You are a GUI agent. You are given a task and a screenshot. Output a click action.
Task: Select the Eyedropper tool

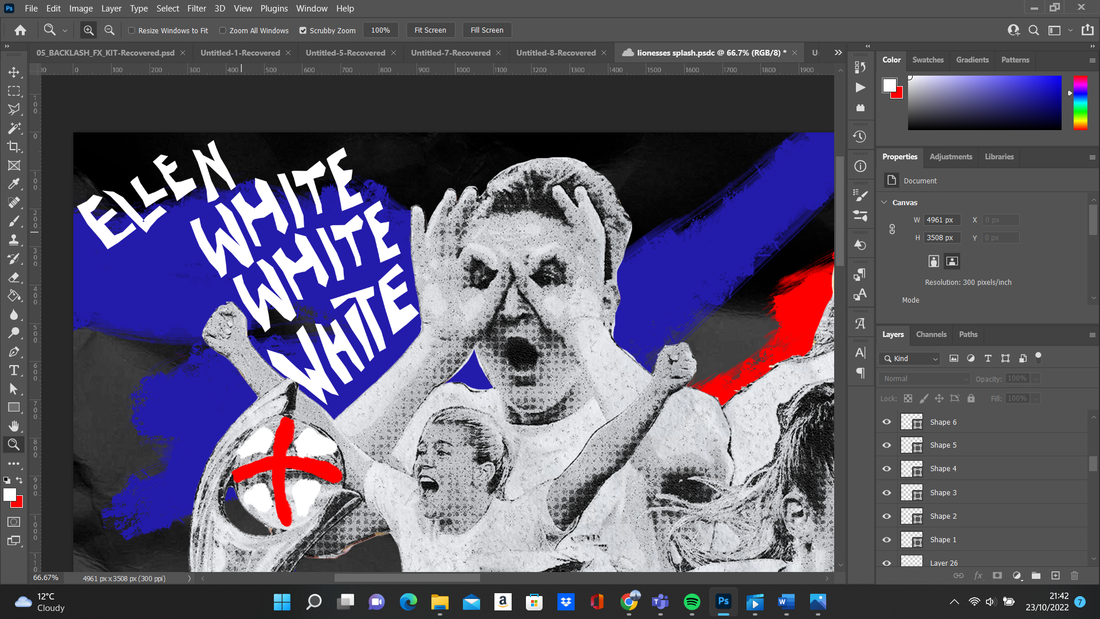click(x=14, y=184)
